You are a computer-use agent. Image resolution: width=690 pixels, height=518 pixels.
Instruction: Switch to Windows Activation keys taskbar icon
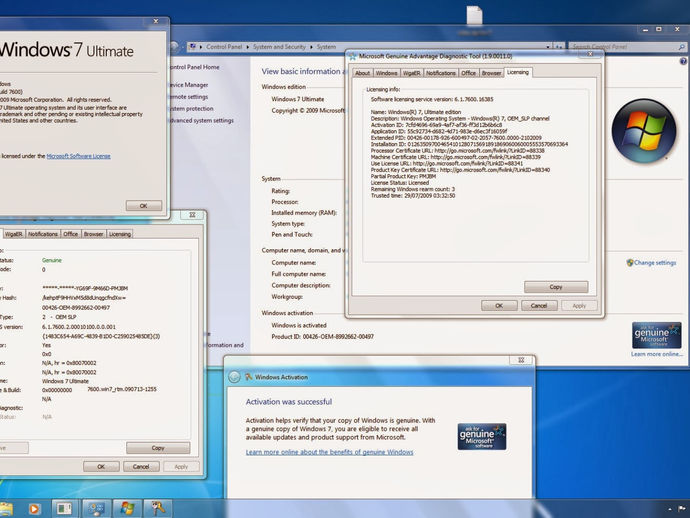[x=158, y=509]
